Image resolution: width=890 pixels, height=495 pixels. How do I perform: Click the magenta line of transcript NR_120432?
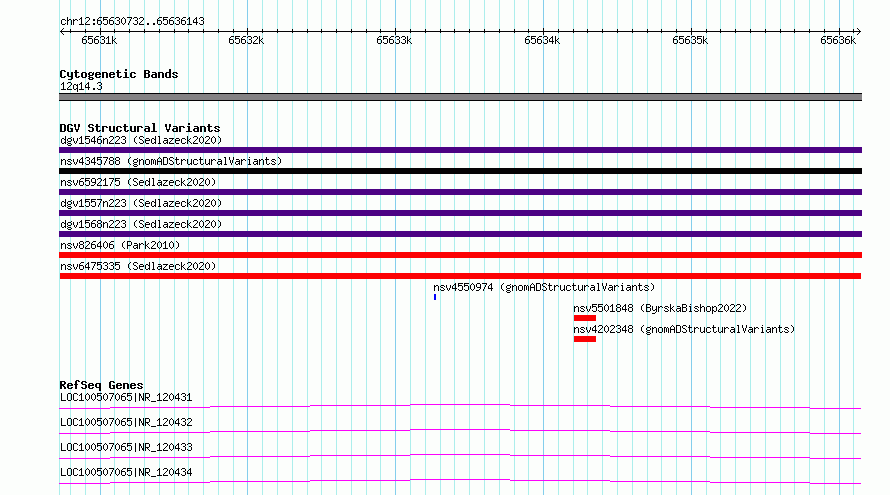pos(460,431)
